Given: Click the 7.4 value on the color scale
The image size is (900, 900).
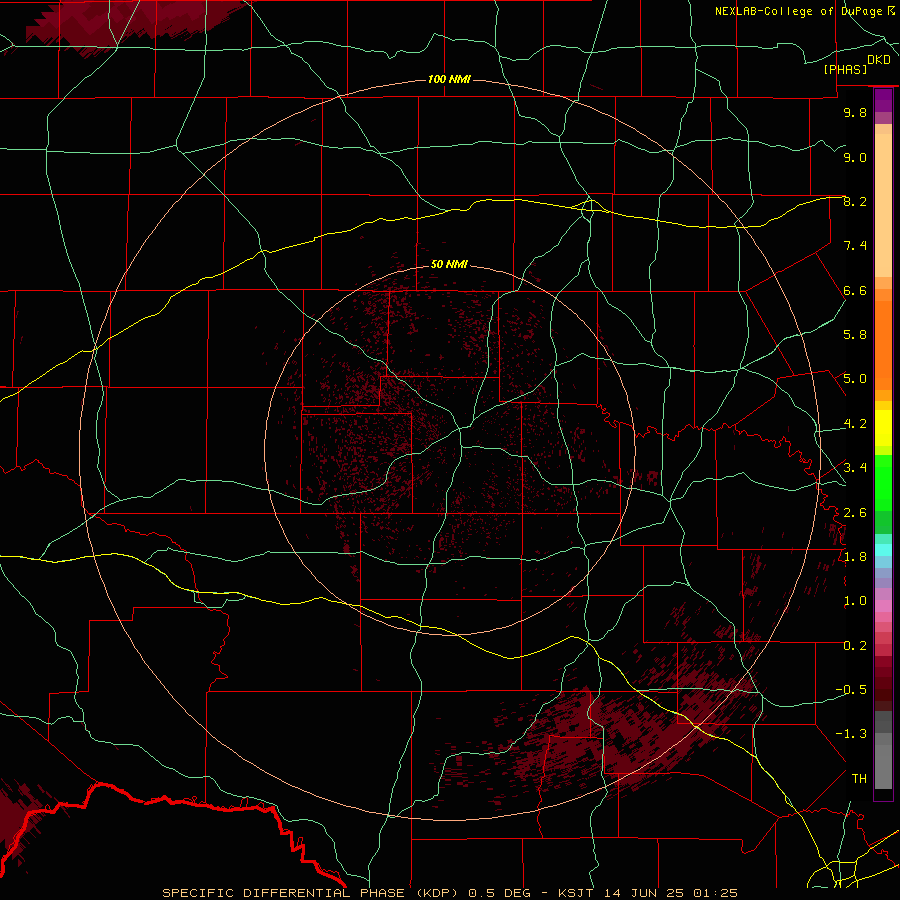Looking at the screenshot, I should tap(855, 246).
